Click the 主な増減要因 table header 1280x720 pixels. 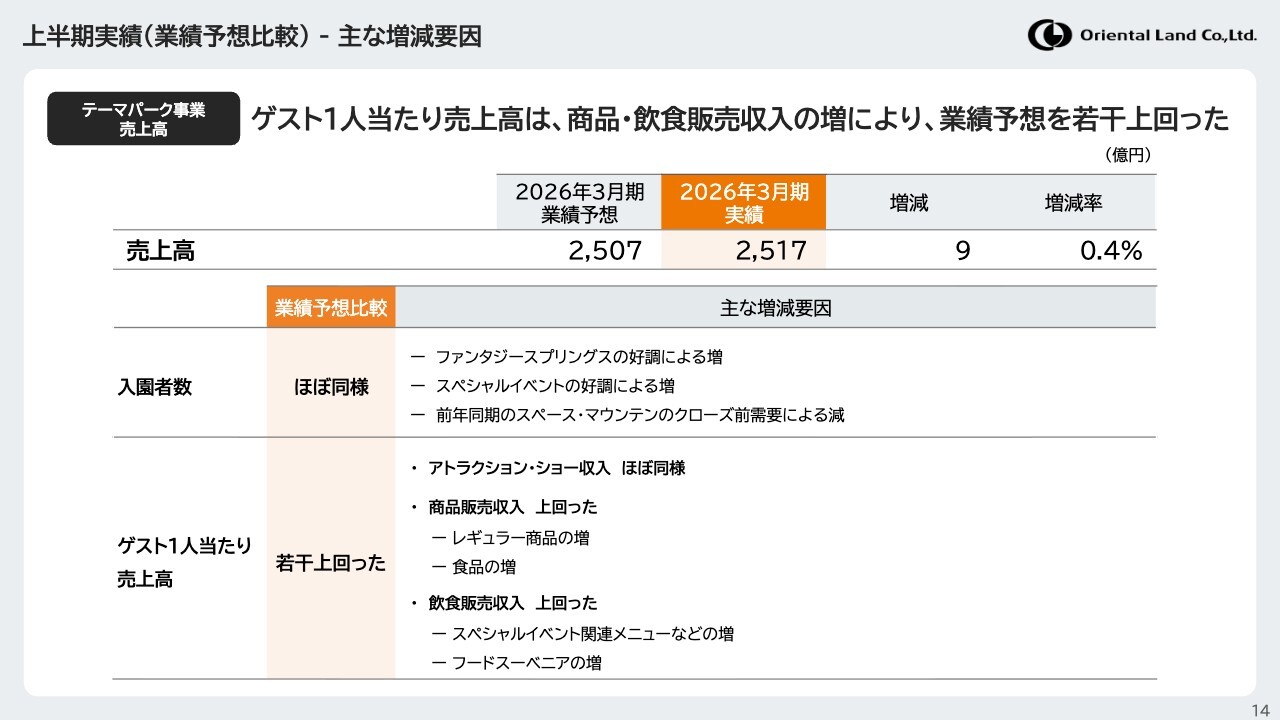775,308
